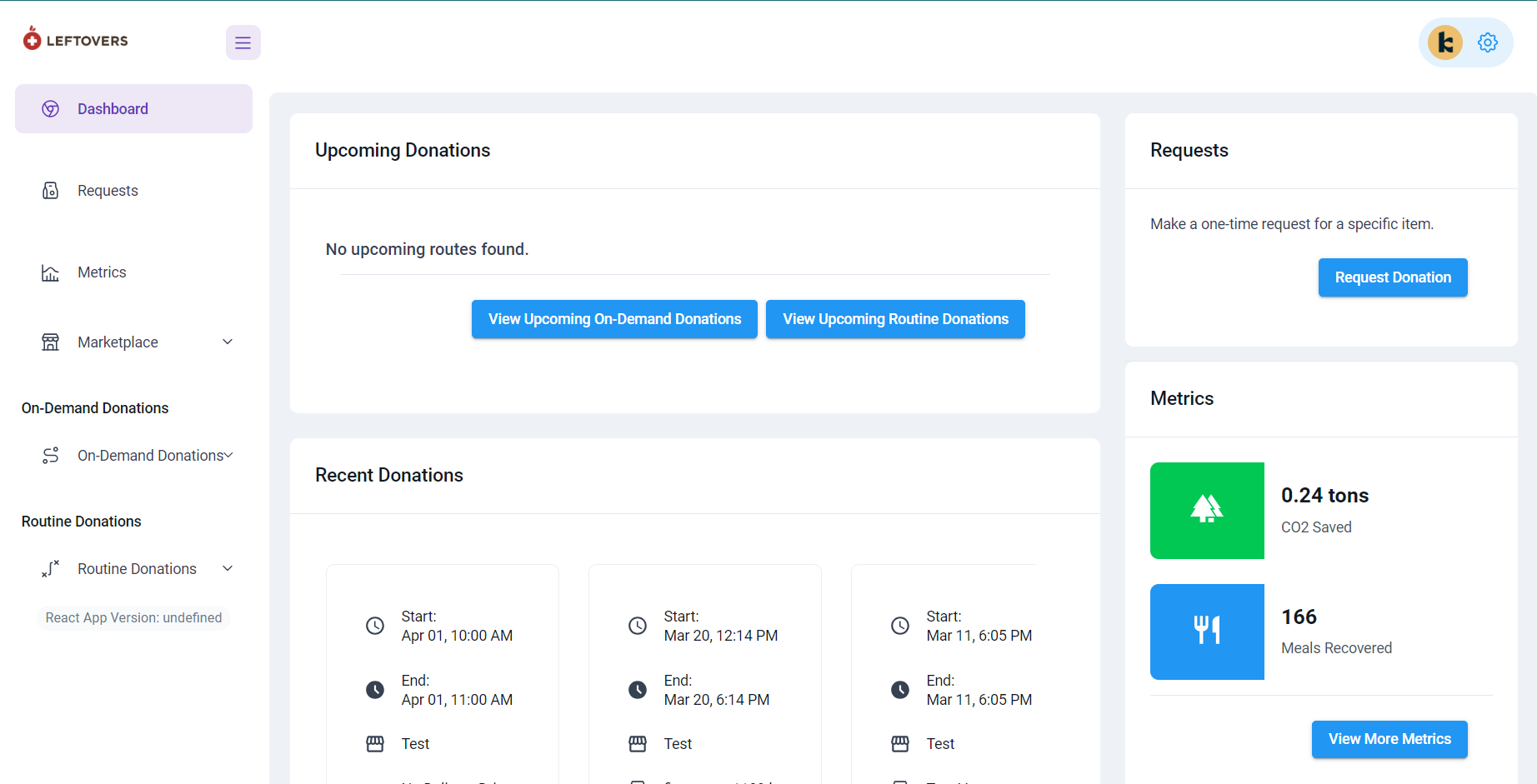Screen dimensions: 1537x784
Task: Click the '0.24 tons' value
Action: 1324,495
